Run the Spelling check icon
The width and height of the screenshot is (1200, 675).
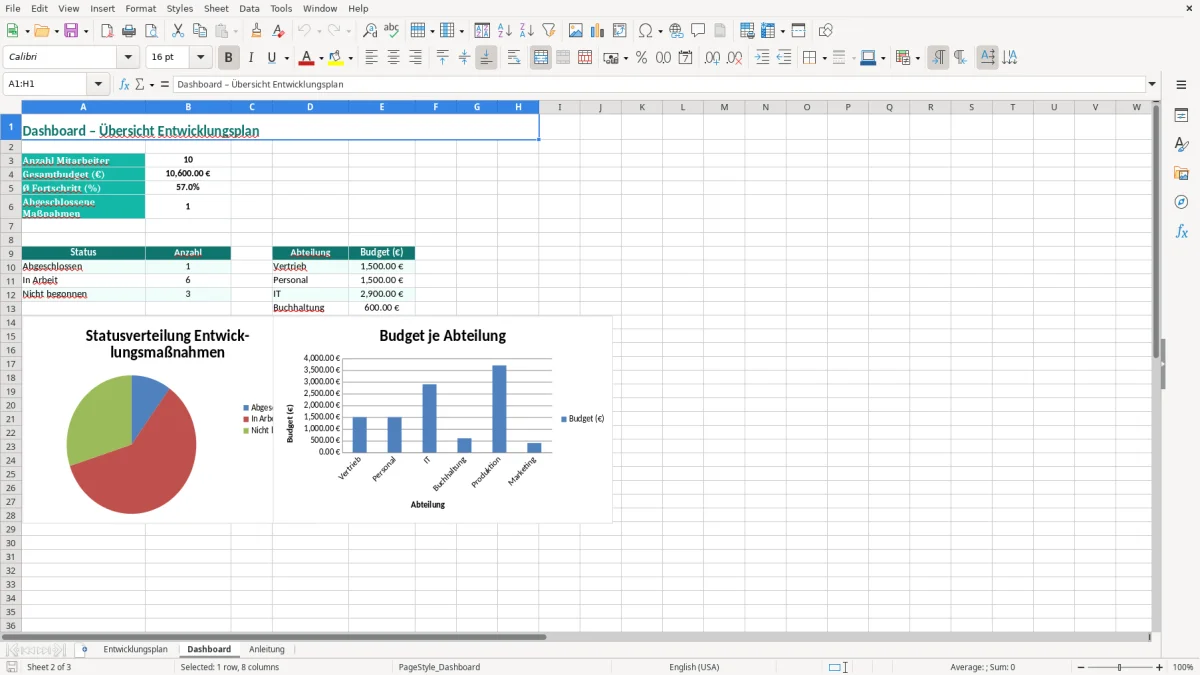coord(392,31)
